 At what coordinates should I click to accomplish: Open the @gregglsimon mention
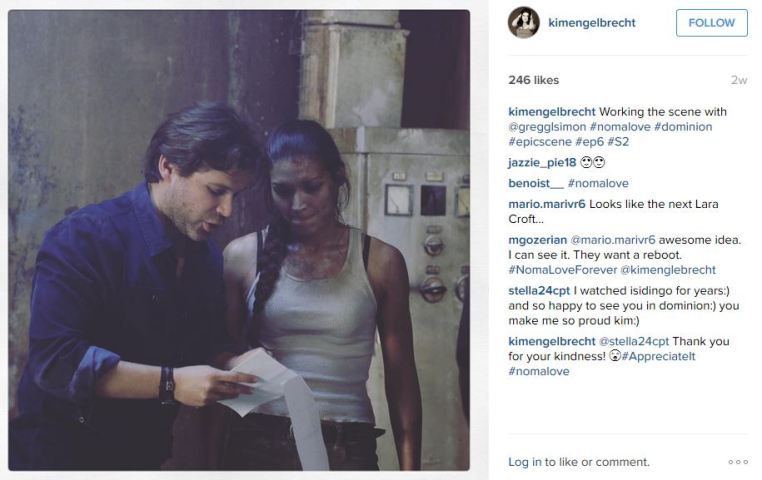coord(547,127)
